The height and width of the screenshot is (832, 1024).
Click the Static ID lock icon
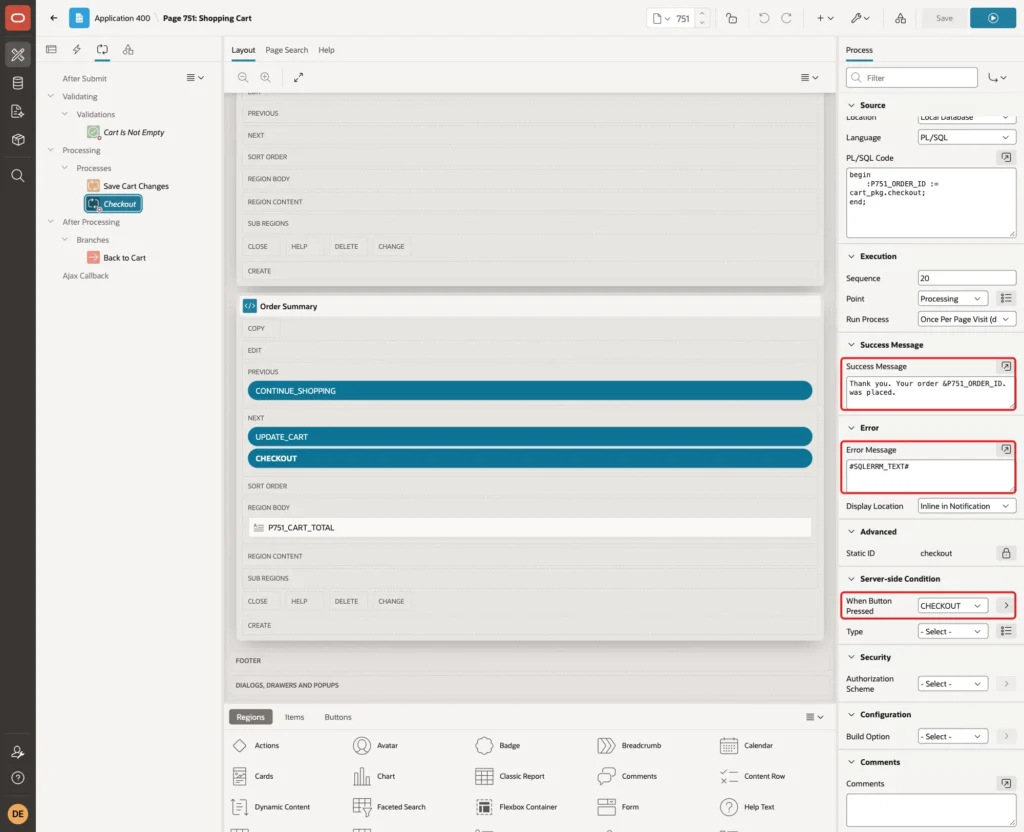pyautogui.click(x=1006, y=553)
